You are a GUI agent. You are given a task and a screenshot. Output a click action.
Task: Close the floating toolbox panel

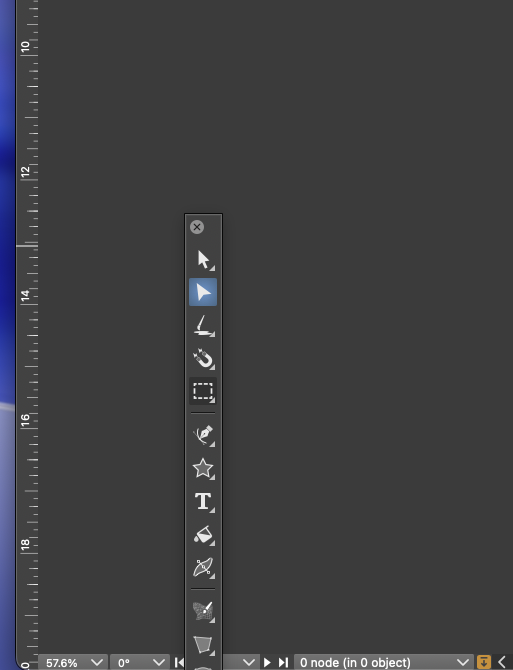pos(197,227)
